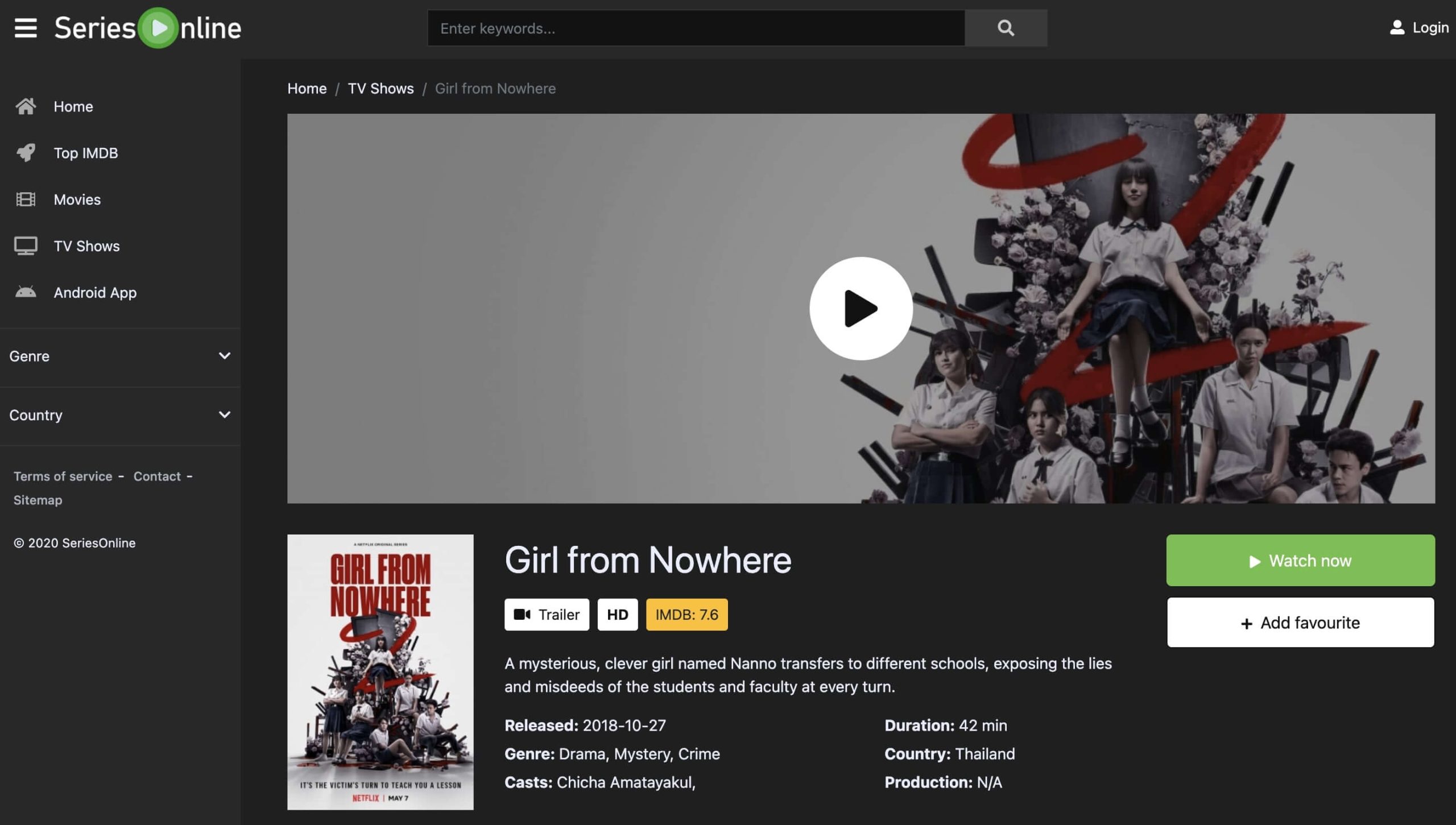Click the Top IMDB rocket icon

click(26, 153)
